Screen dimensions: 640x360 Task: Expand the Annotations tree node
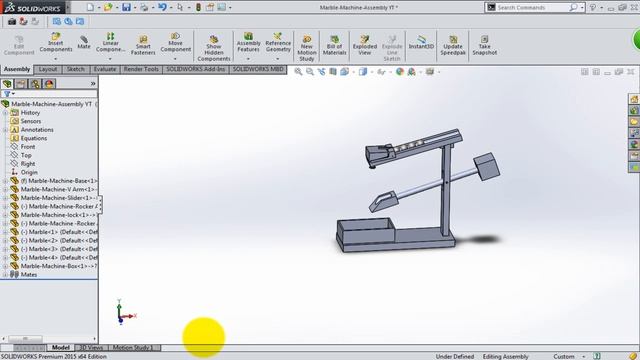click(5, 130)
